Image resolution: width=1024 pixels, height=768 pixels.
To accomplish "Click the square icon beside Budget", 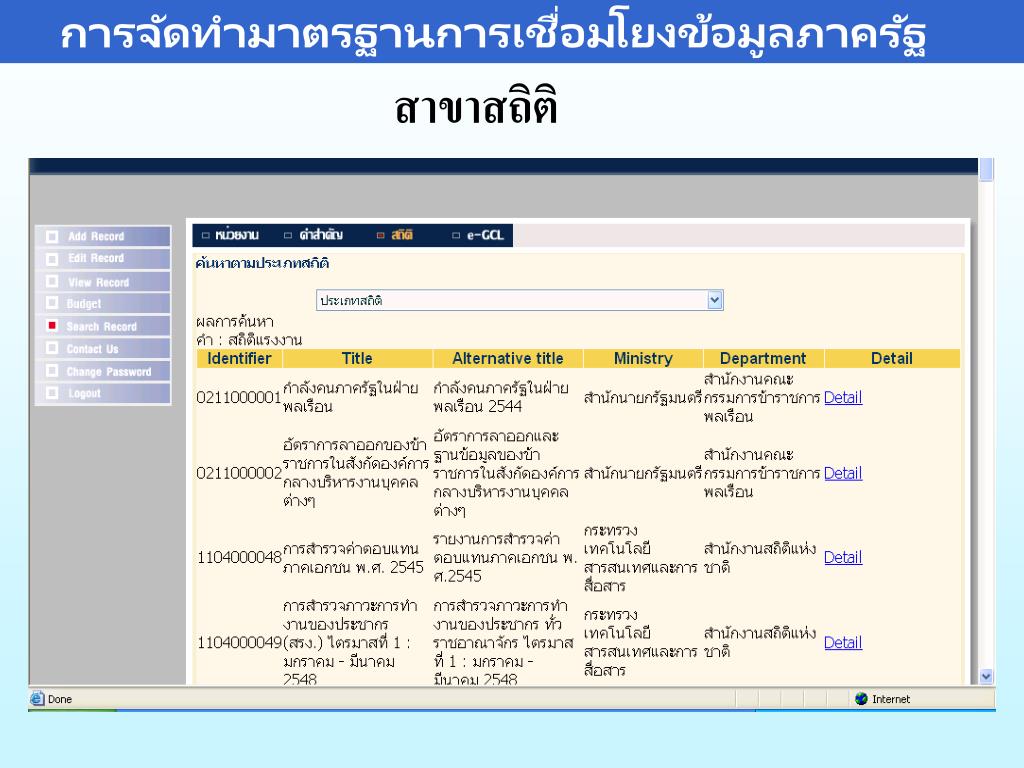I will coord(52,302).
